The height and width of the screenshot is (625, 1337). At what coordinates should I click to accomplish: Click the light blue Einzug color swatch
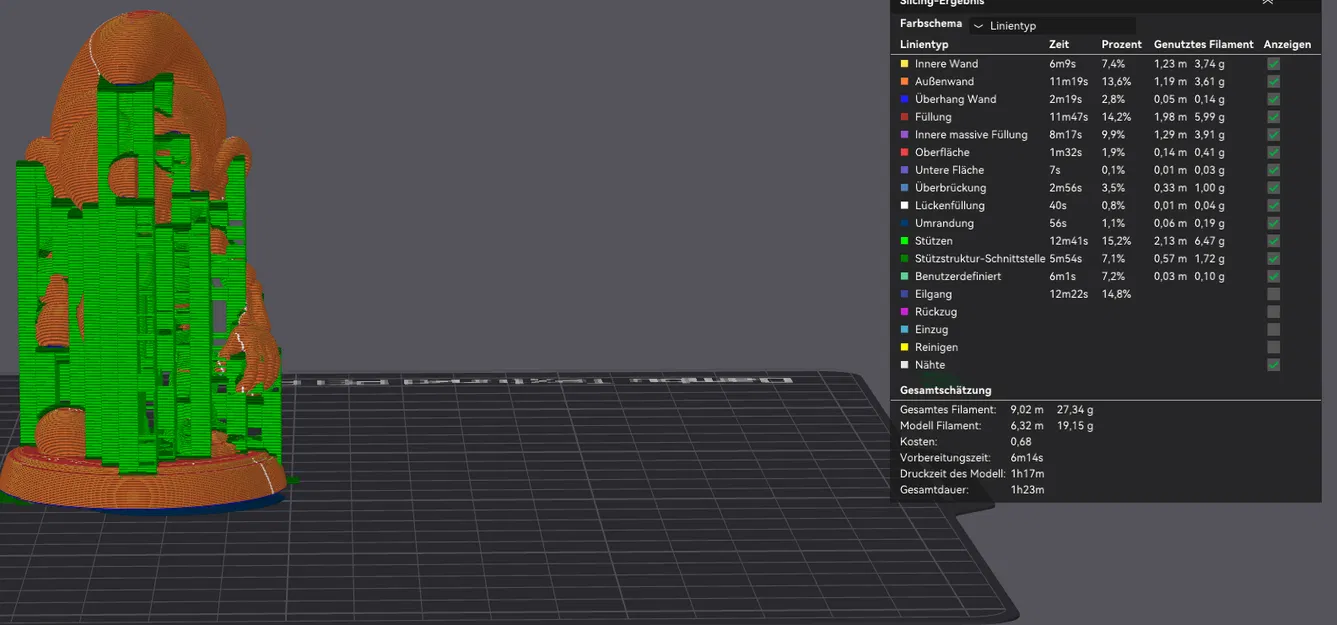pyautogui.click(x=904, y=329)
